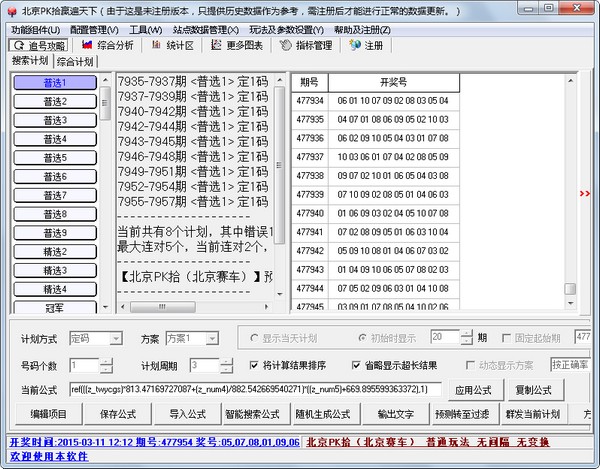Screen dimensions: 600x469
Task: Click the 期 count spinner arrows
Action: [x=466, y=337]
